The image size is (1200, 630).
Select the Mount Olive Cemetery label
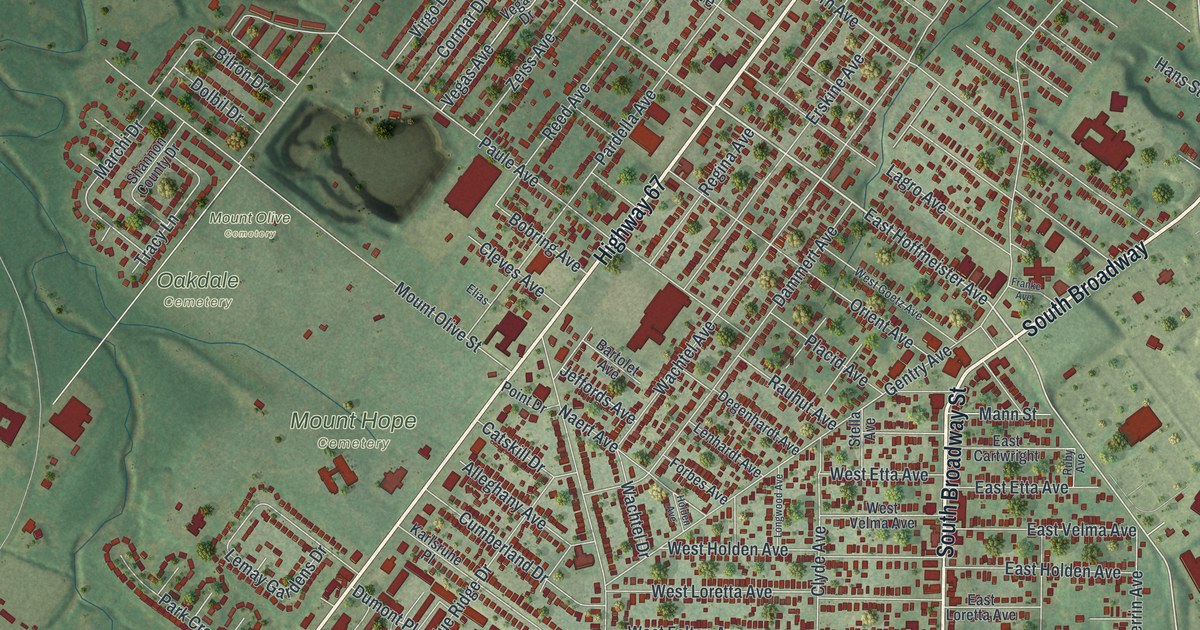click(x=250, y=224)
